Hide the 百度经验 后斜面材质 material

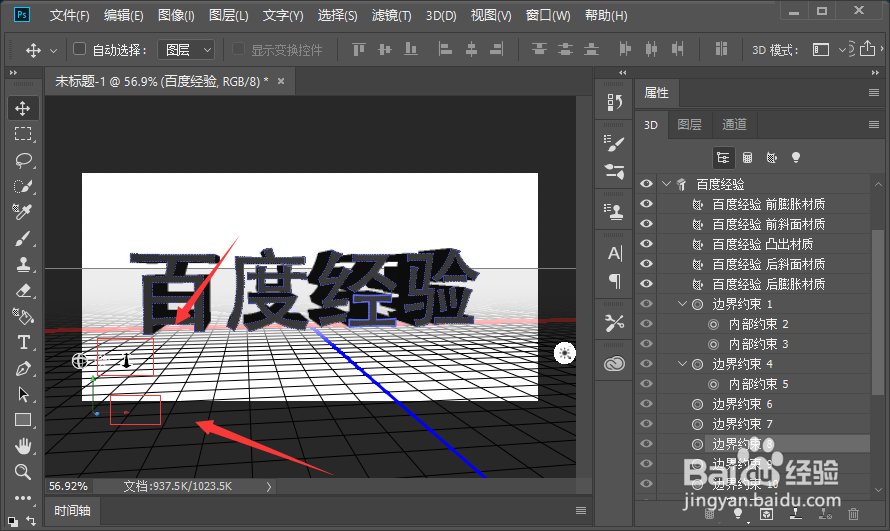(646, 264)
